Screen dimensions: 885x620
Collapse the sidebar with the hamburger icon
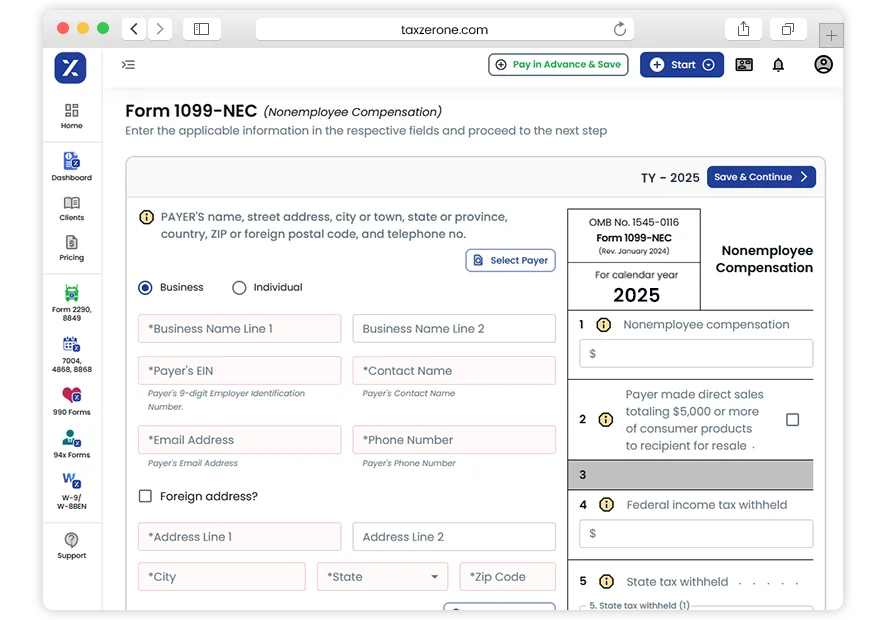point(128,64)
